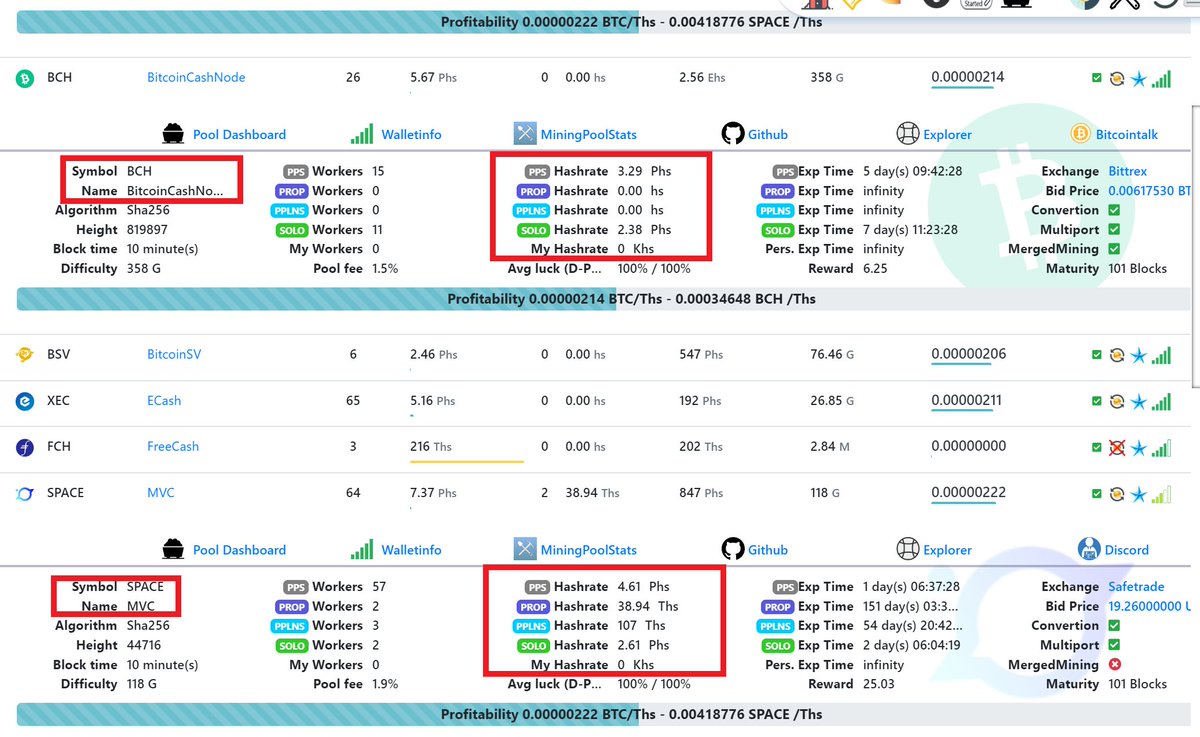Click the BCH coin logo icon
1200x737 pixels.
click(25, 78)
